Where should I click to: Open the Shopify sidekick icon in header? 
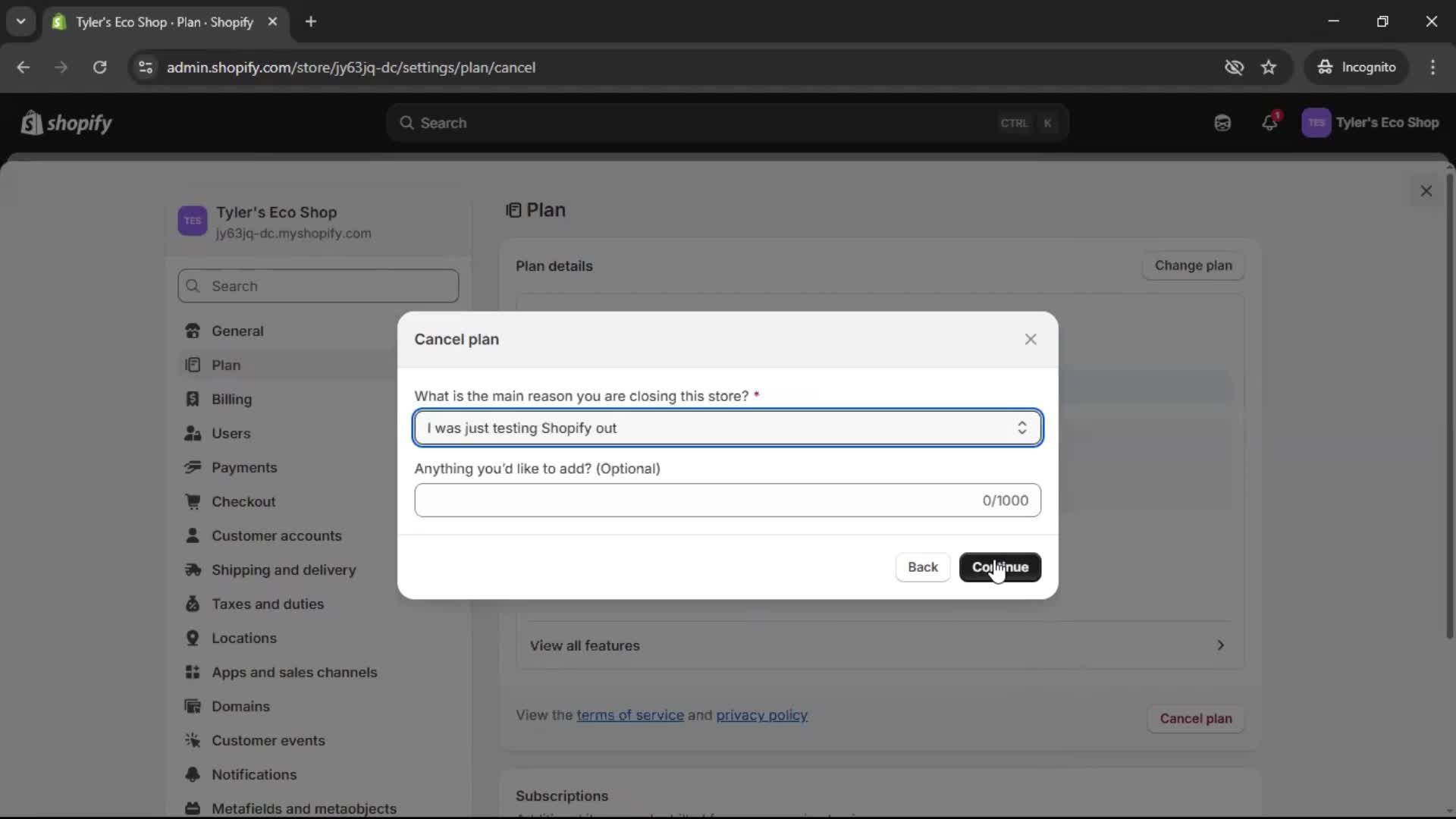(1222, 123)
